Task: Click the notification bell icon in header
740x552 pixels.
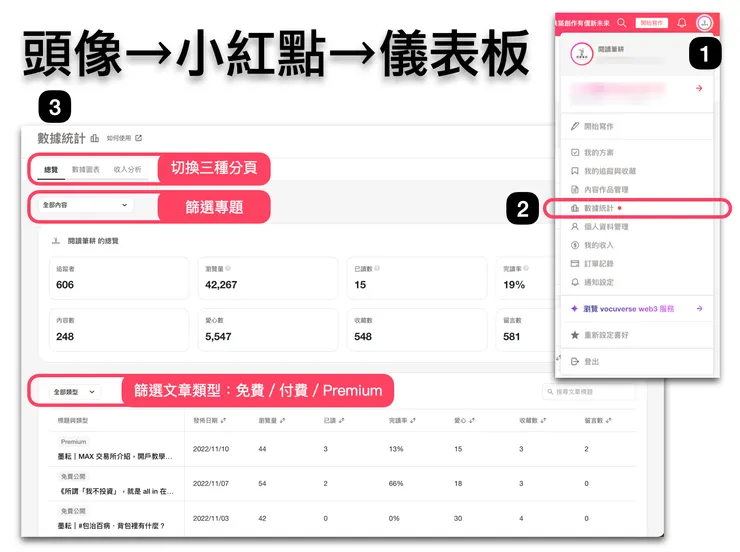Action: pos(682,23)
